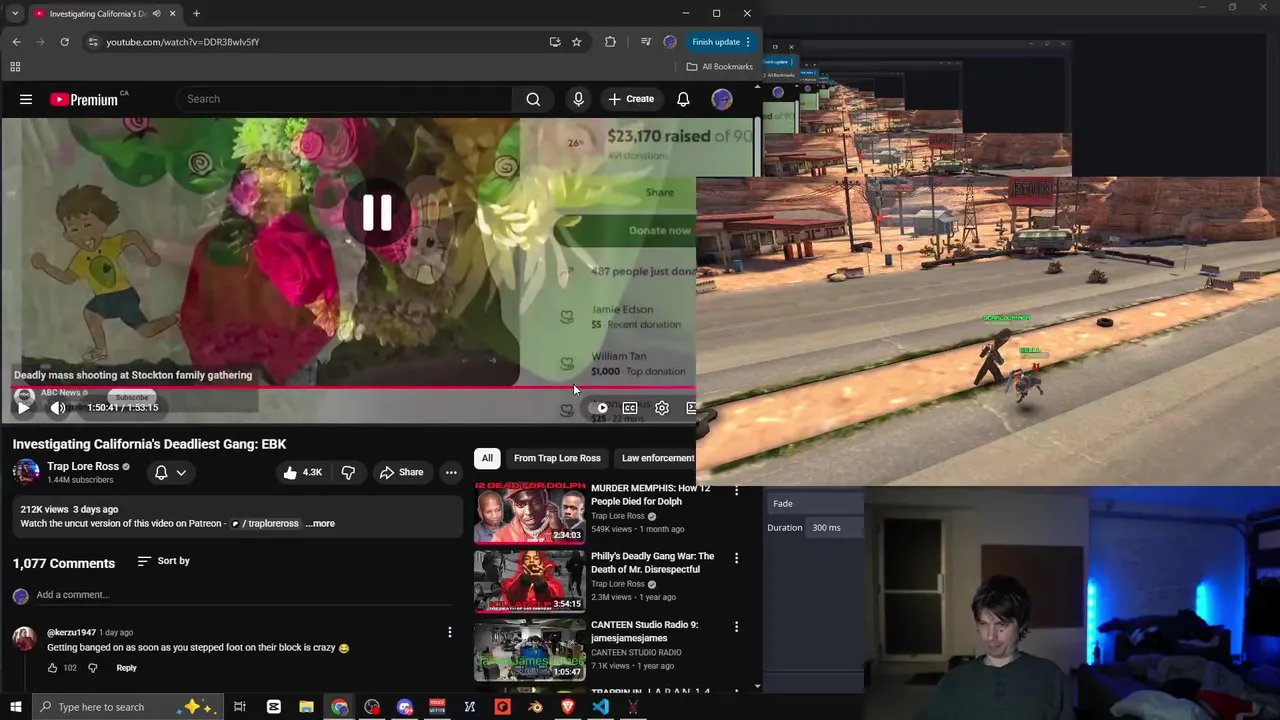The image size is (1280, 720).
Task: Reply to kerzu1947's comment
Action: [126, 668]
